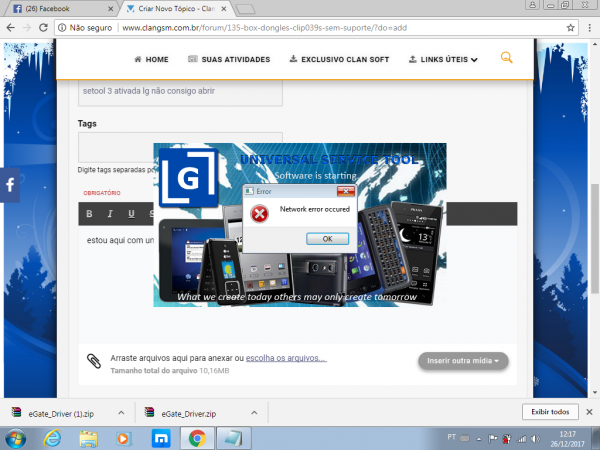Open Windows Media Player from the taskbar
This screenshot has height=450, width=600.
coord(124,439)
